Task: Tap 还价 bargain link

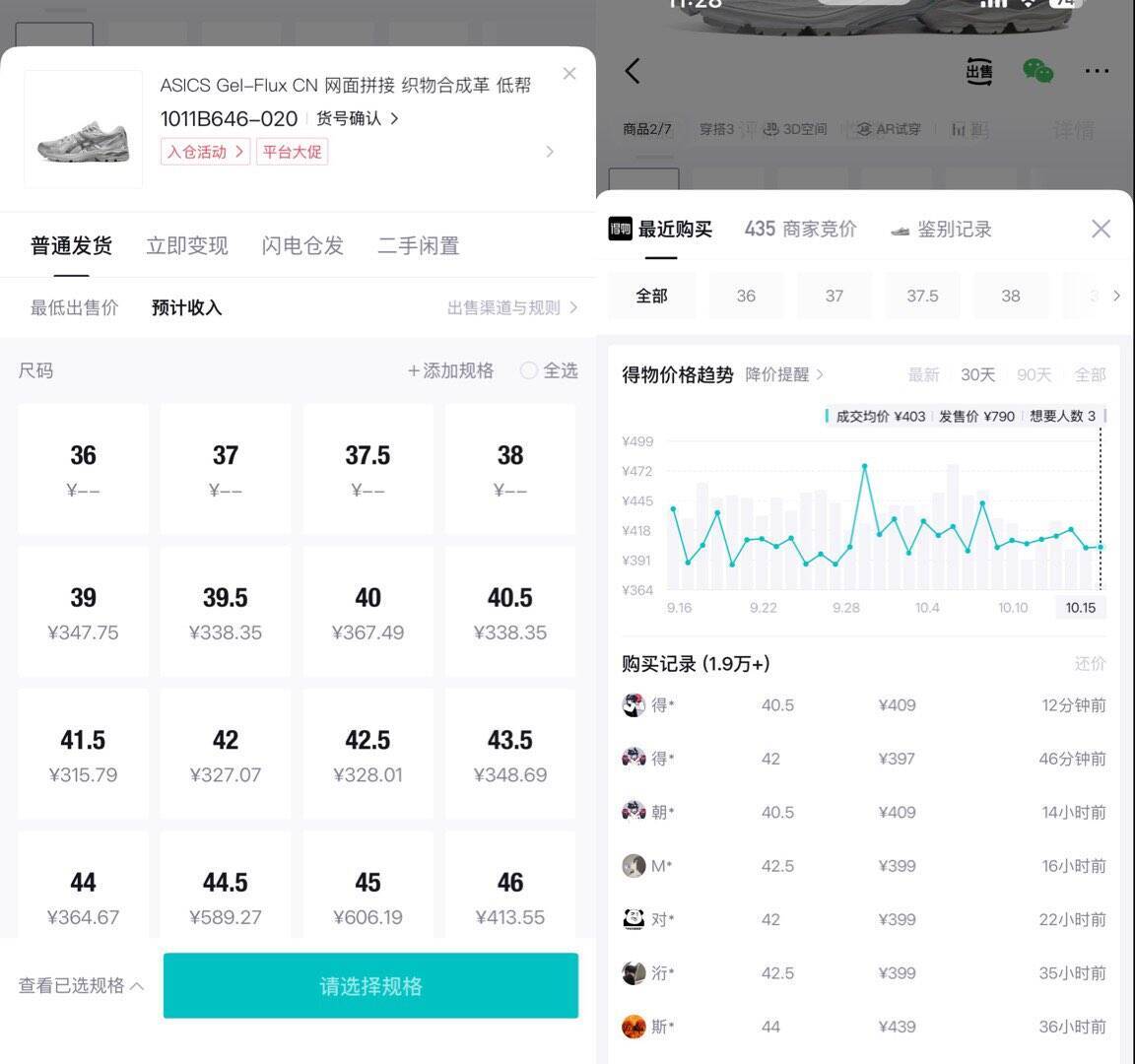Action: click(1090, 664)
